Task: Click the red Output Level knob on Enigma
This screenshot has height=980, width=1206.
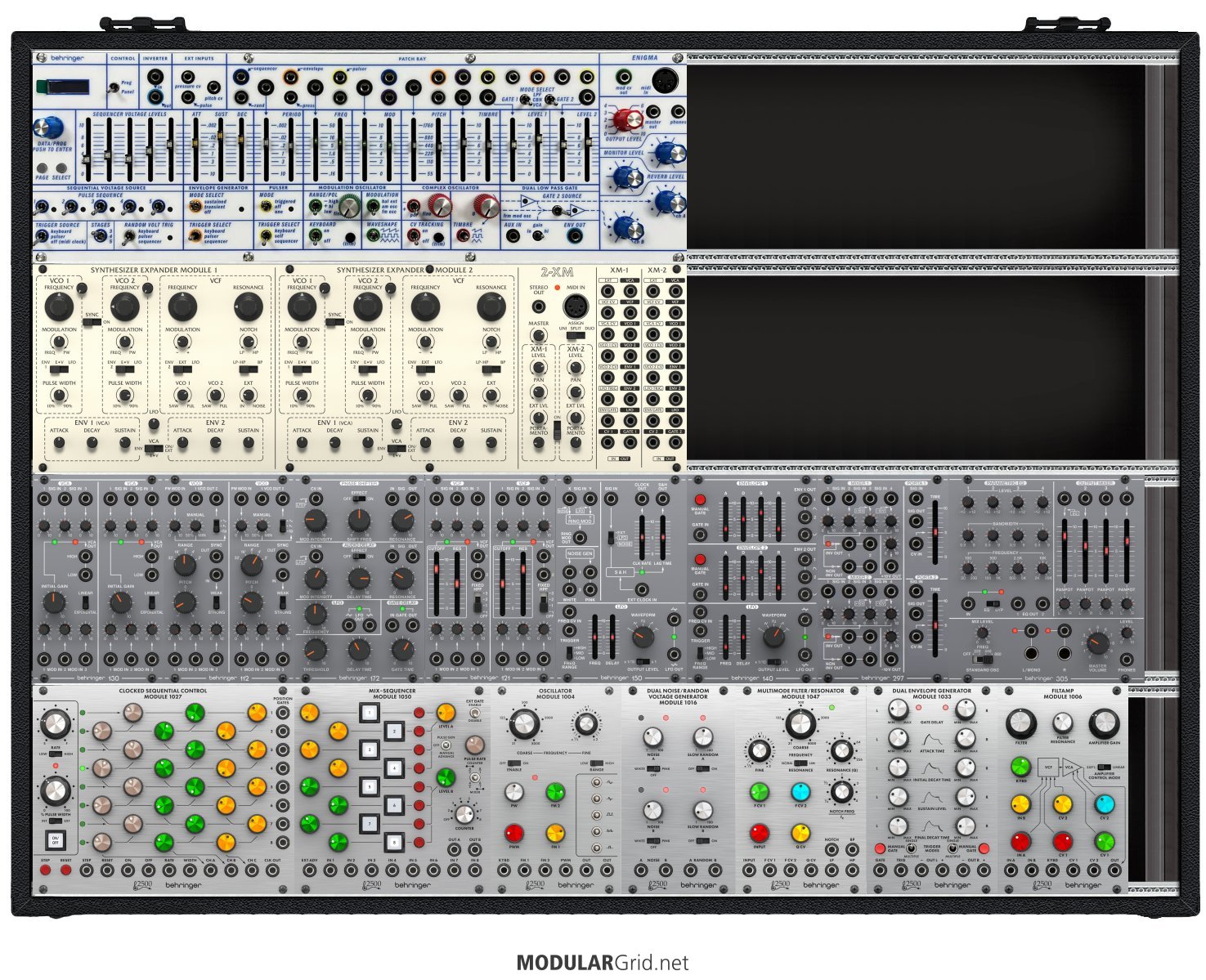Action: (x=628, y=120)
